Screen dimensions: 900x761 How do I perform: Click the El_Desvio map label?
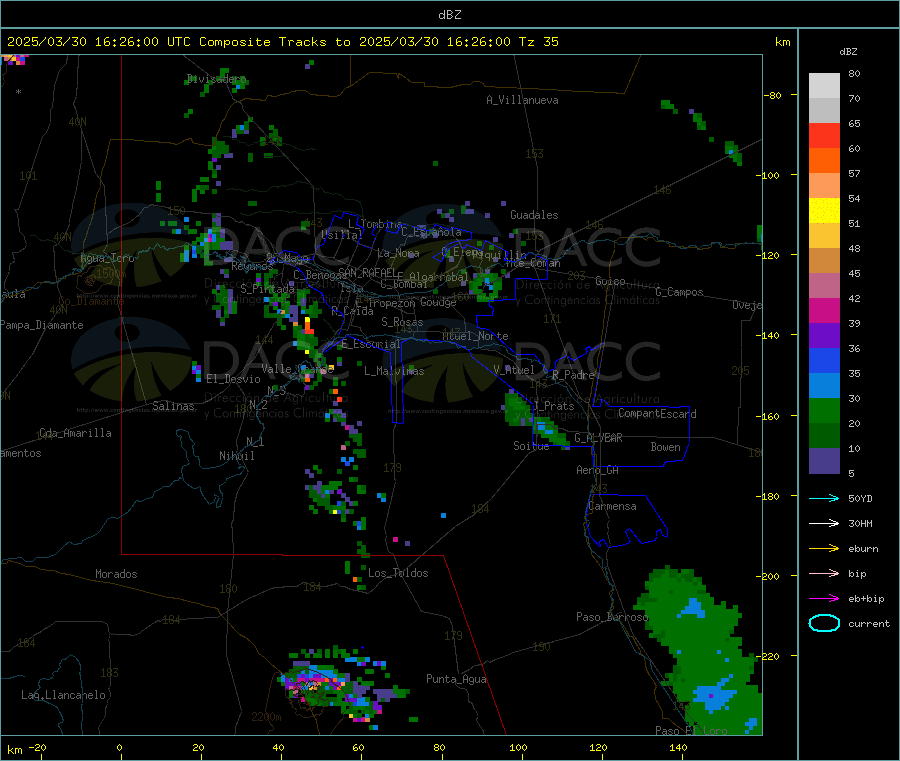tap(233, 379)
